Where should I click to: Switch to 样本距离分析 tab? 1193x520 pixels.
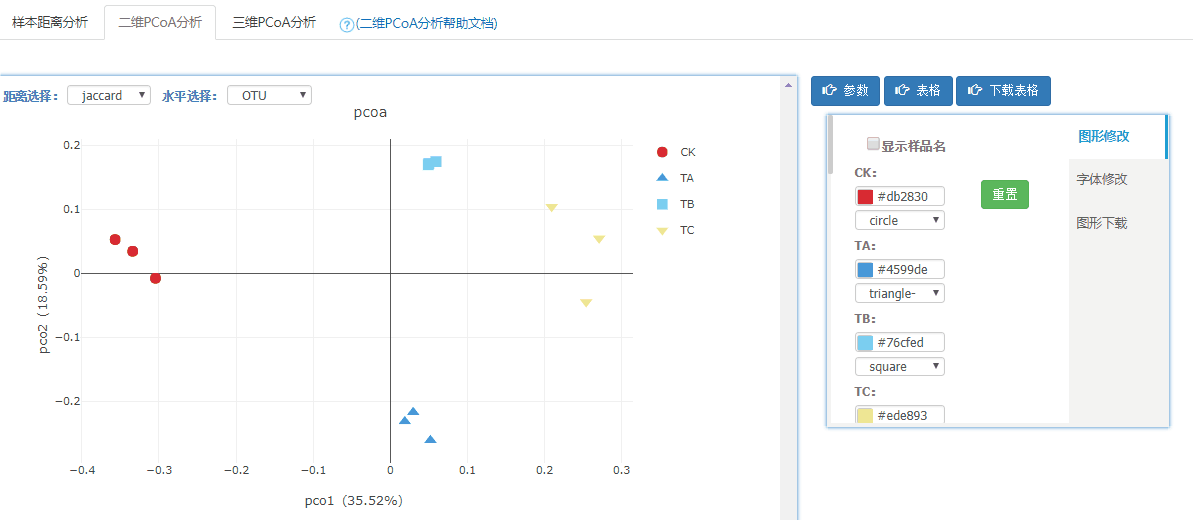click(x=49, y=22)
